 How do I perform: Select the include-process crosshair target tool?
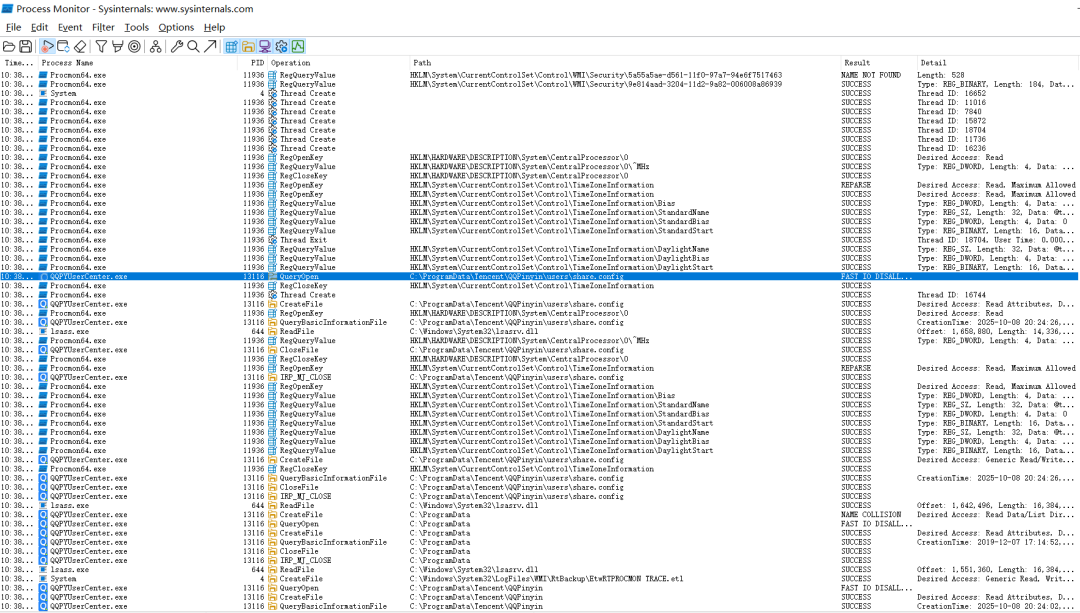[135, 46]
